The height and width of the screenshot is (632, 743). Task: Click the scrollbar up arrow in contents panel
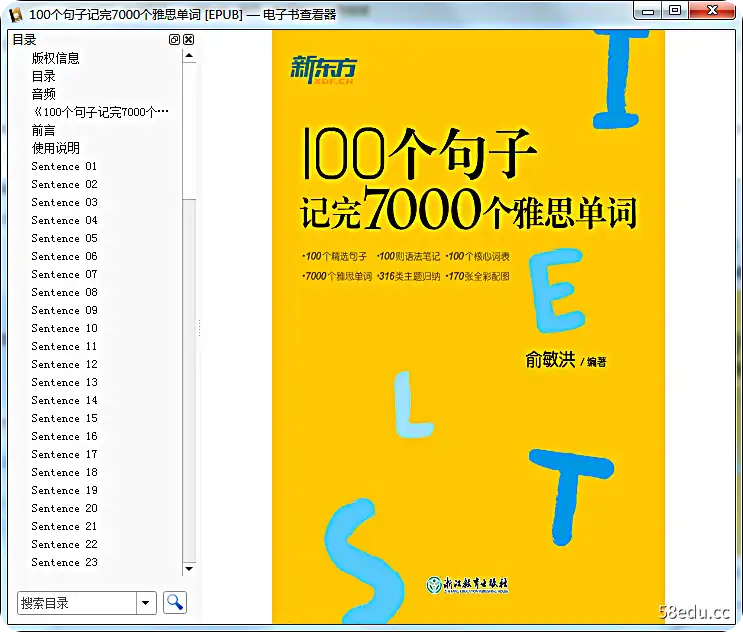point(189,56)
